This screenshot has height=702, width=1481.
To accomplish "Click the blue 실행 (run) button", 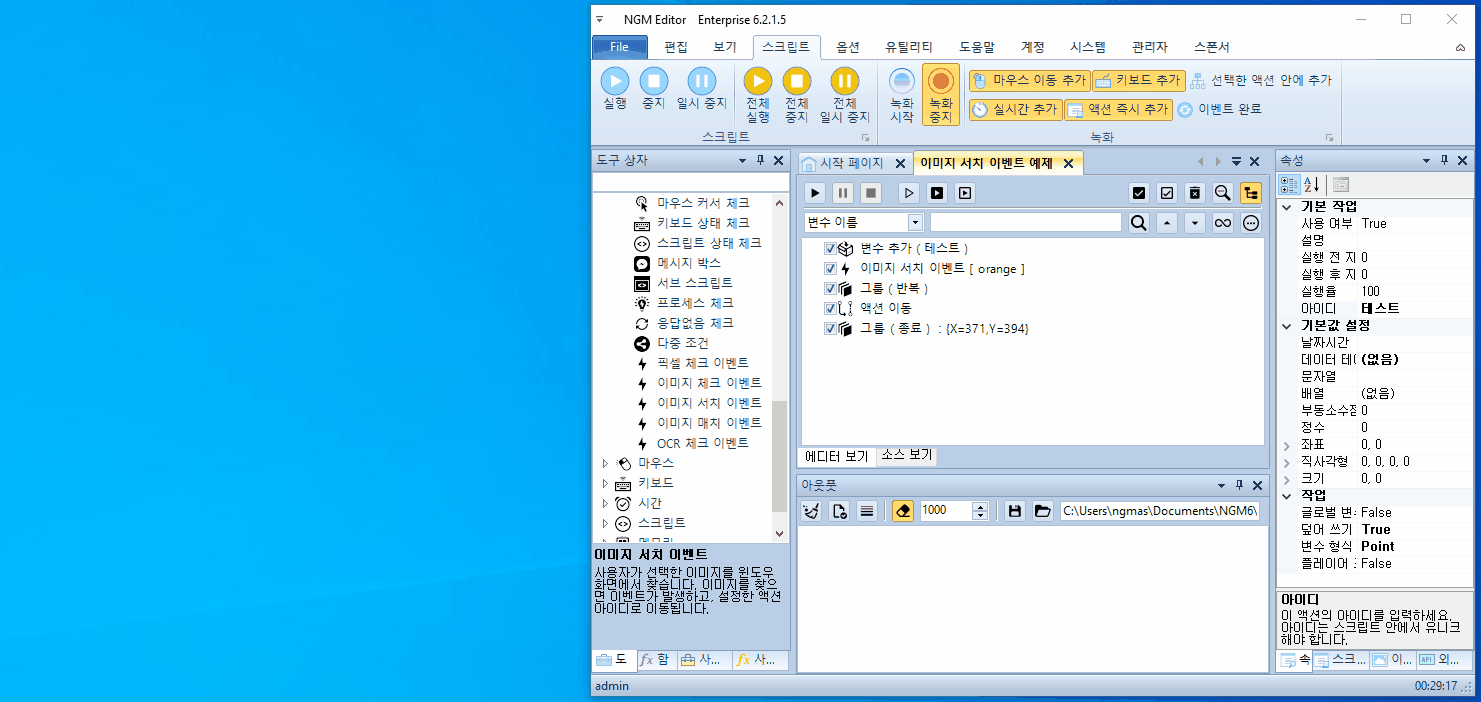I will (614, 88).
